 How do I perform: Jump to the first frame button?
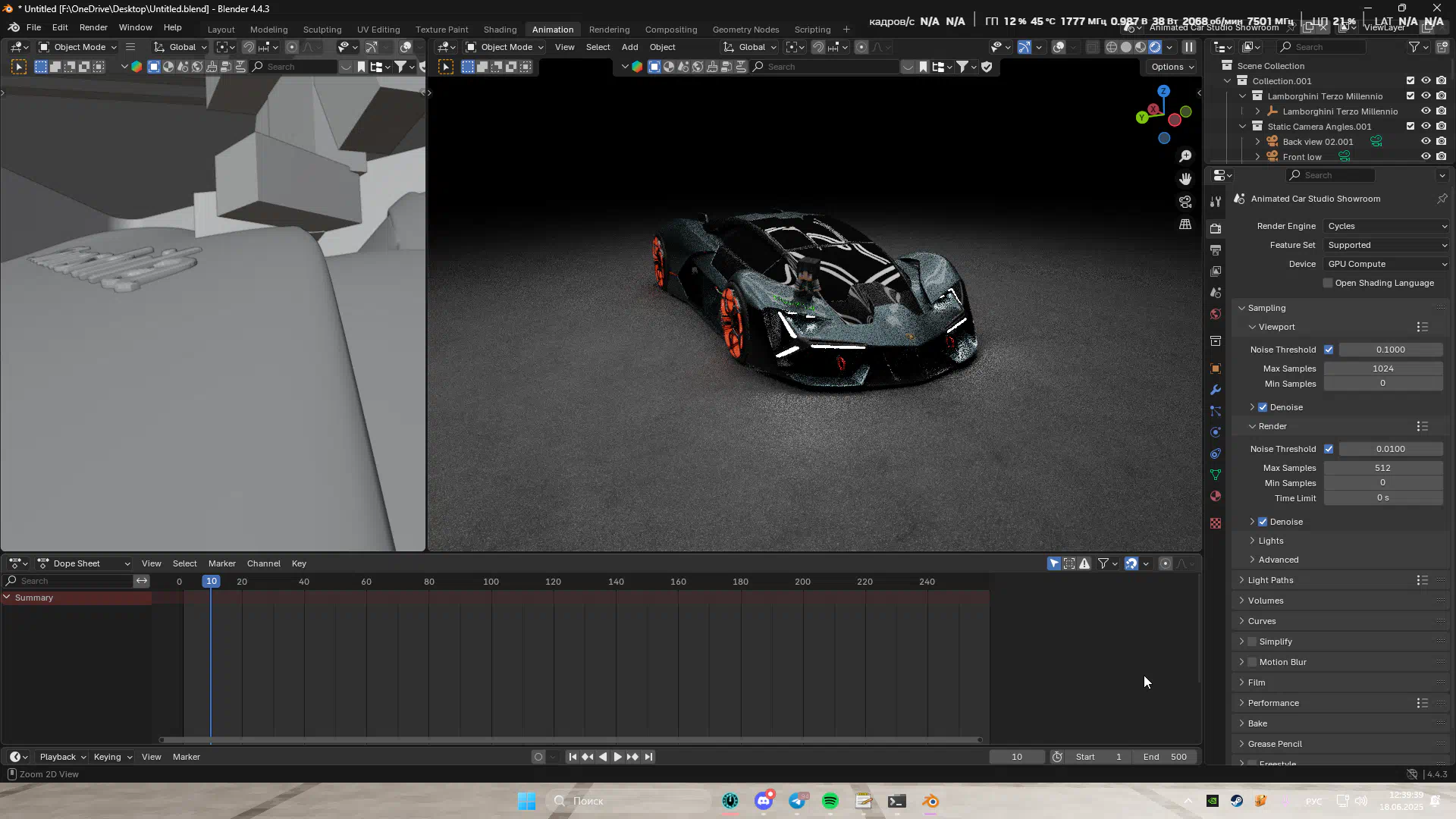[x=573, y=757]
